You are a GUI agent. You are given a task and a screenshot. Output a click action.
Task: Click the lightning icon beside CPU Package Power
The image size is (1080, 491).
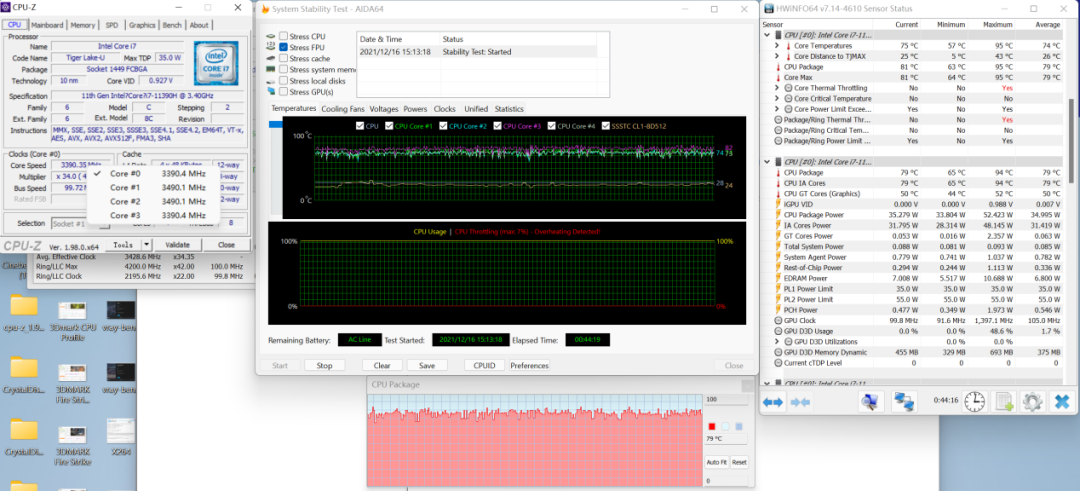point(779,214)
